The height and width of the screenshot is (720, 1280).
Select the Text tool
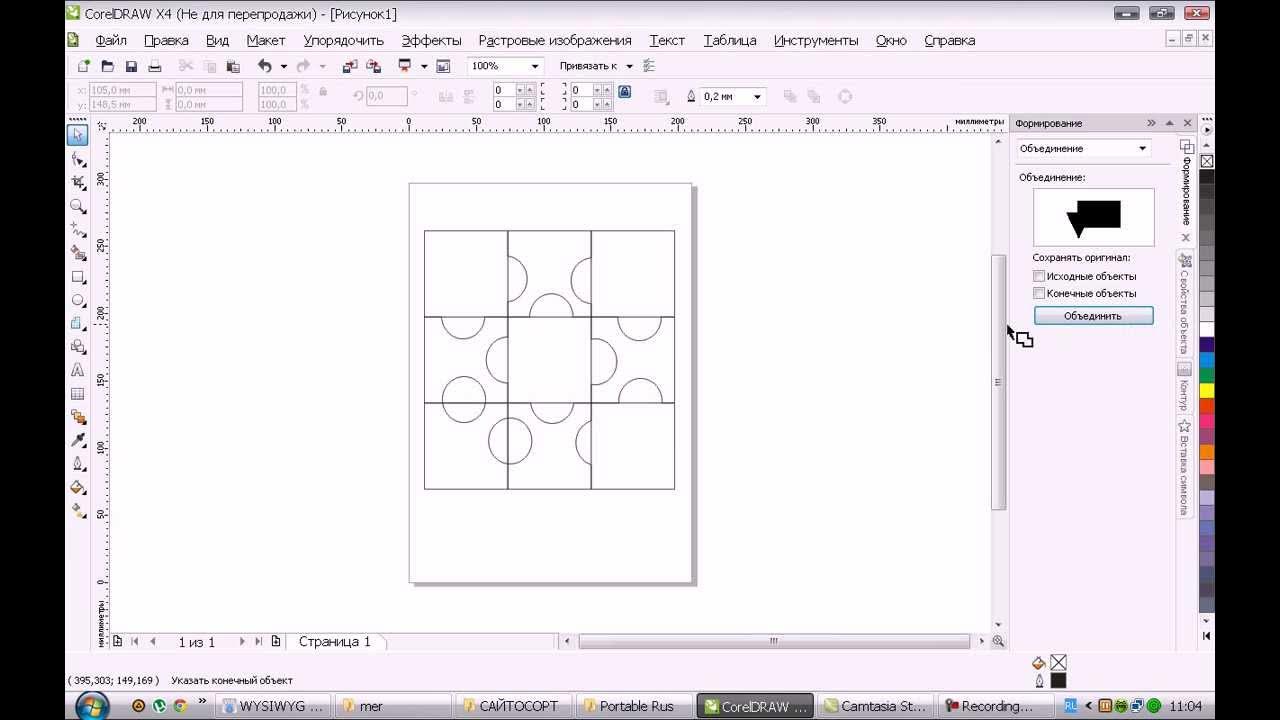(78, 370)
